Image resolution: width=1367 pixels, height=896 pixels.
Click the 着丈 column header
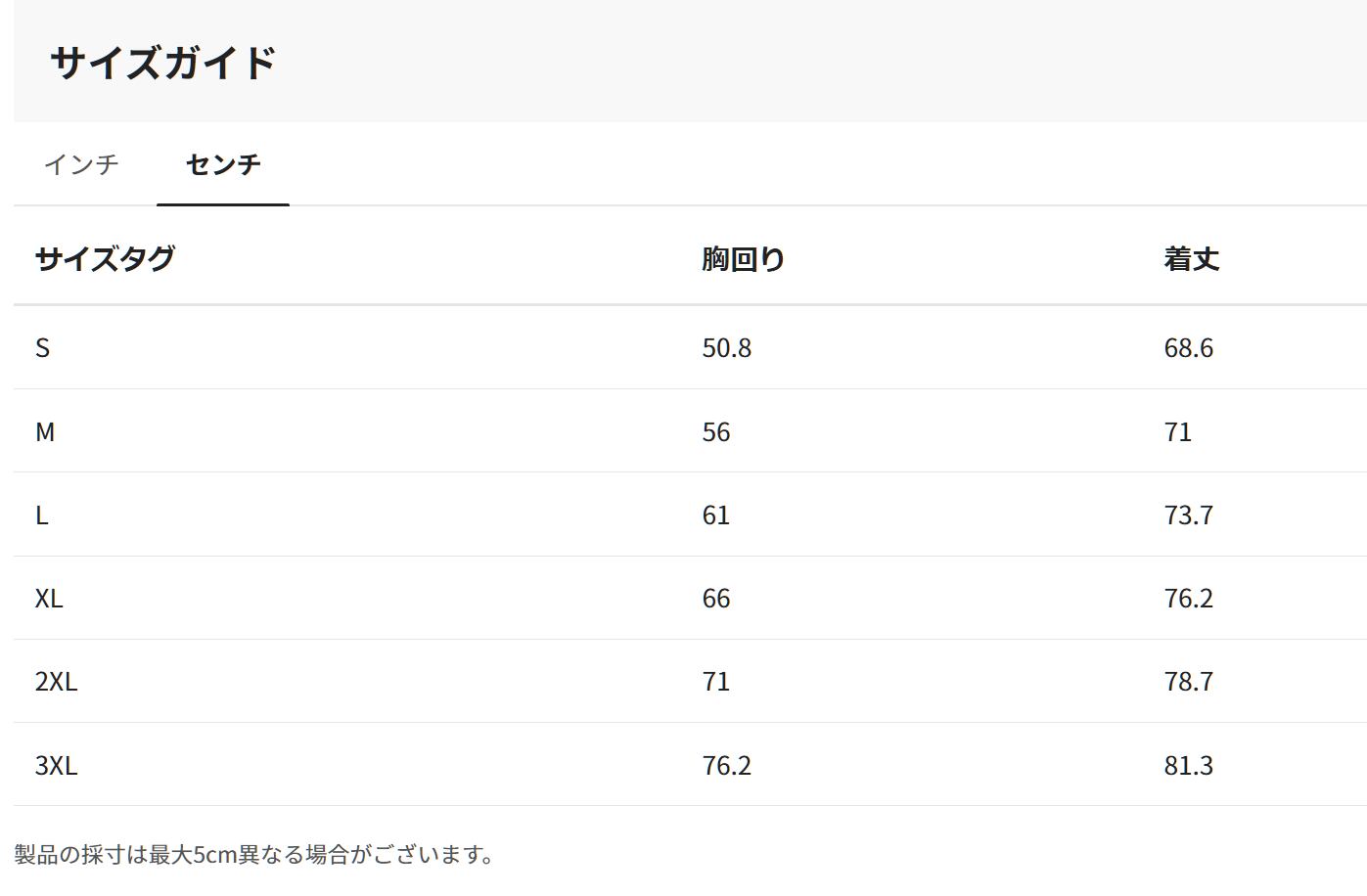click(1191, 259)
